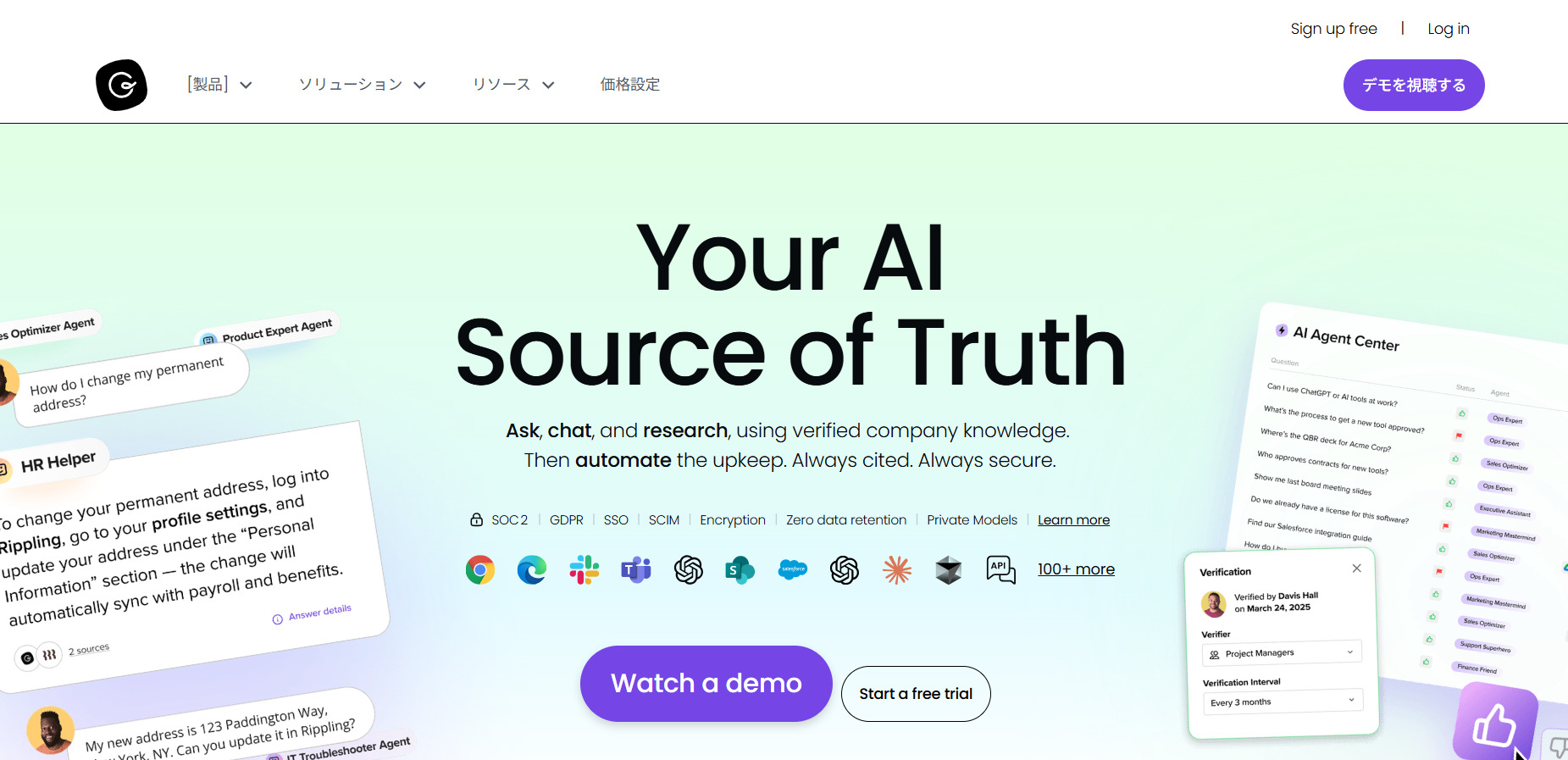Click the API chat bubble icon
This screenshot has width=1568, height=760.
pyautogui.click(x=1000, y=570)
